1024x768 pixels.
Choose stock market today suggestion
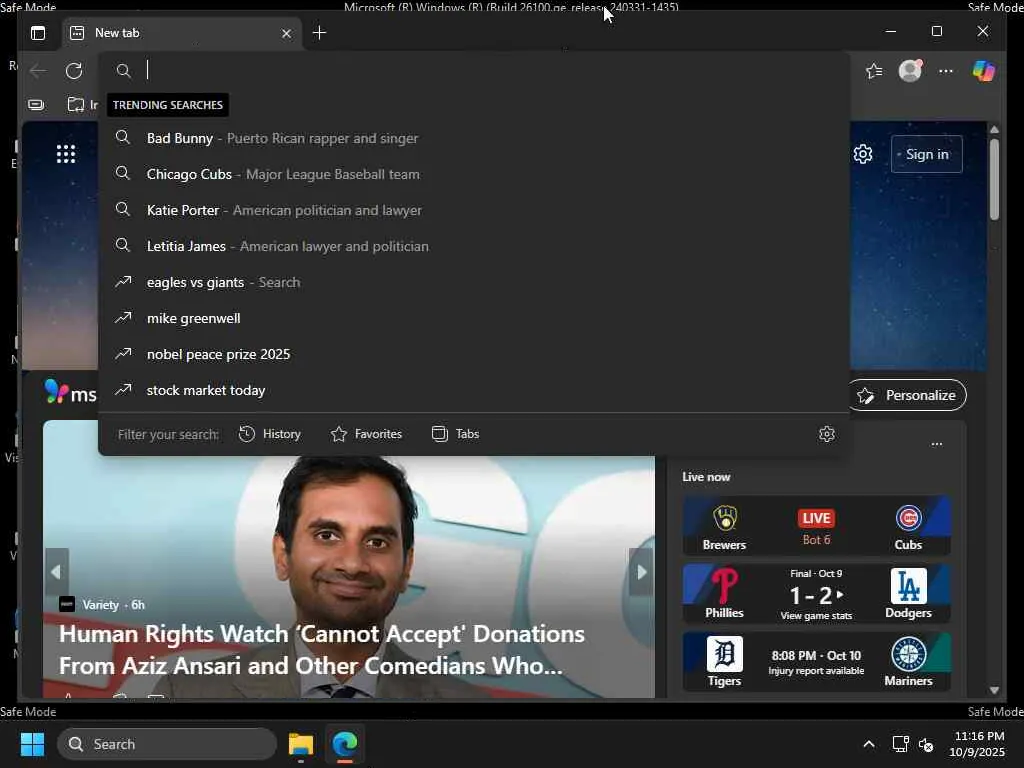(474, 390)
